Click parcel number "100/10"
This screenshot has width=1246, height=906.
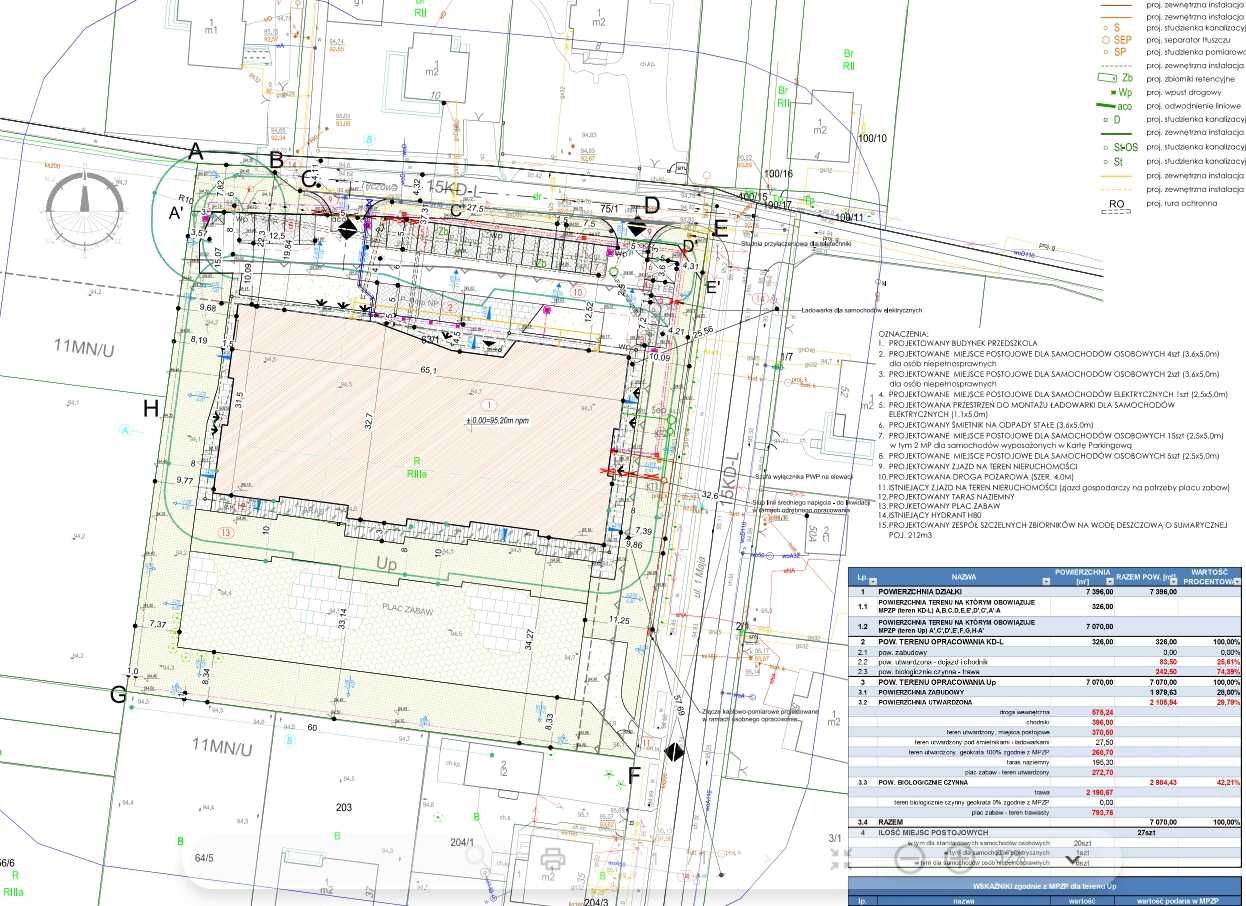coord(871,137)
